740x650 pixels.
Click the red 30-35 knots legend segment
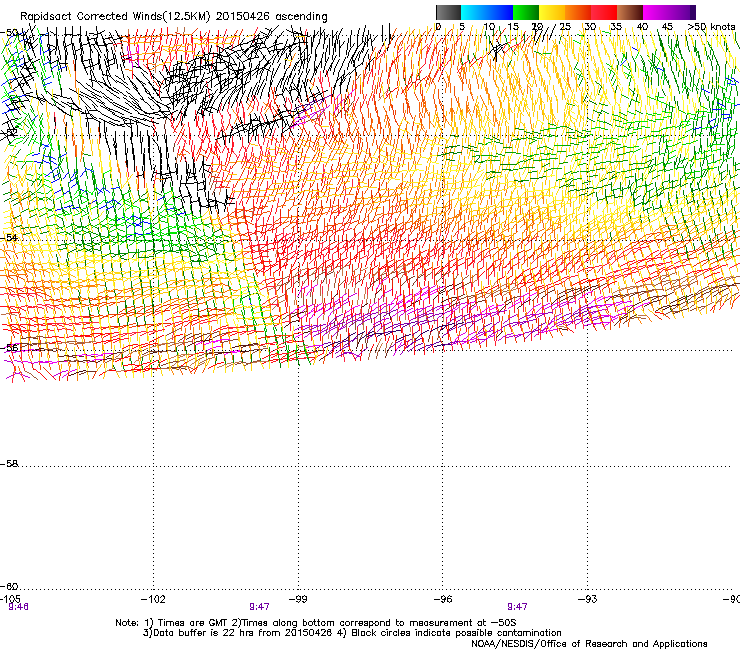pyautogui.click(x=604, y=12)
